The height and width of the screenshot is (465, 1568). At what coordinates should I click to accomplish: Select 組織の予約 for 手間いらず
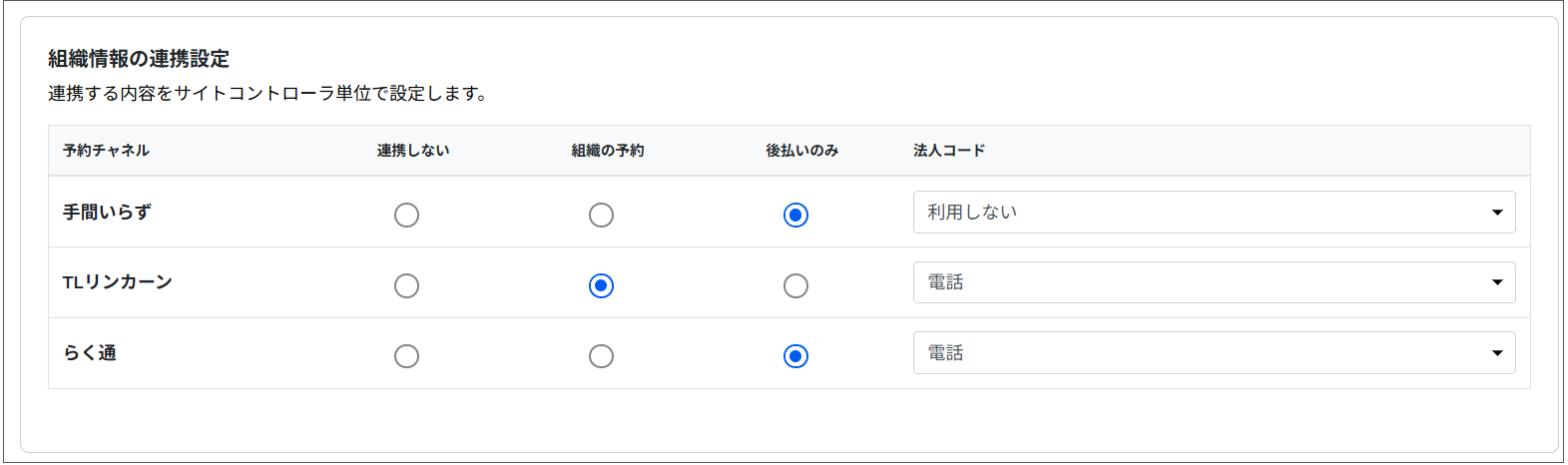pos(601,215)
